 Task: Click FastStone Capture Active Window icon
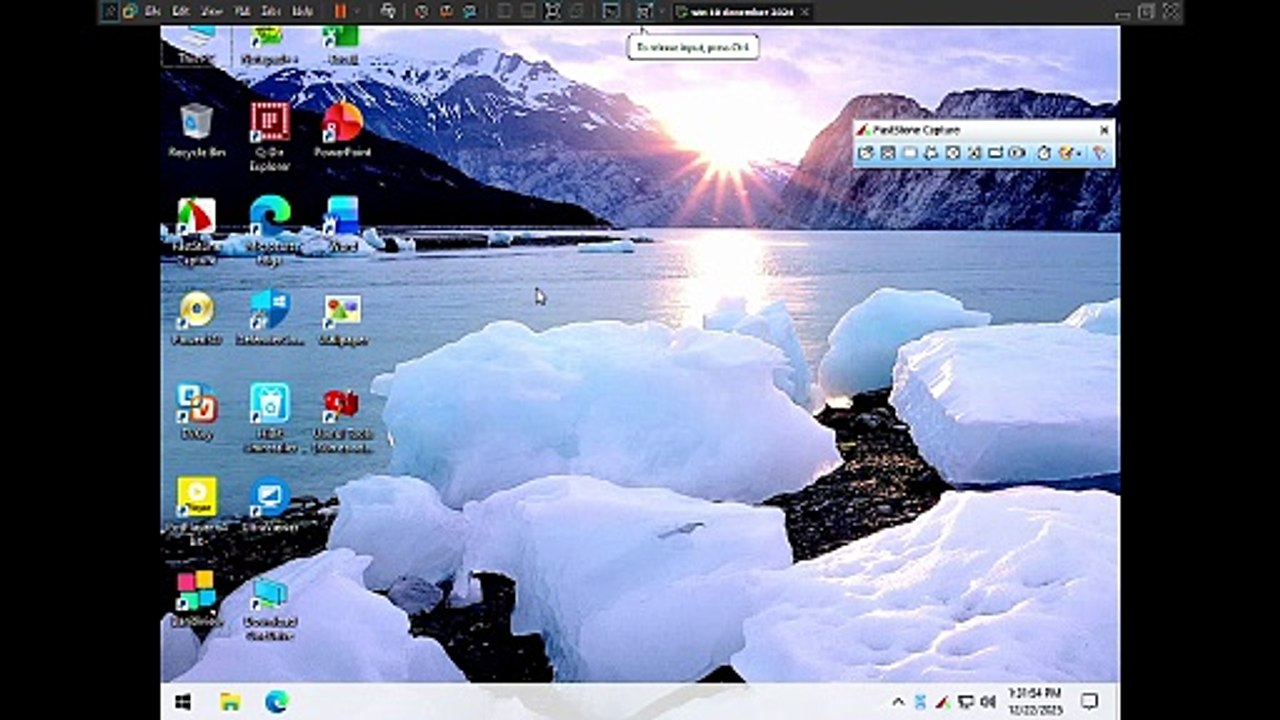pyautogui.click(x=888, y=153)
